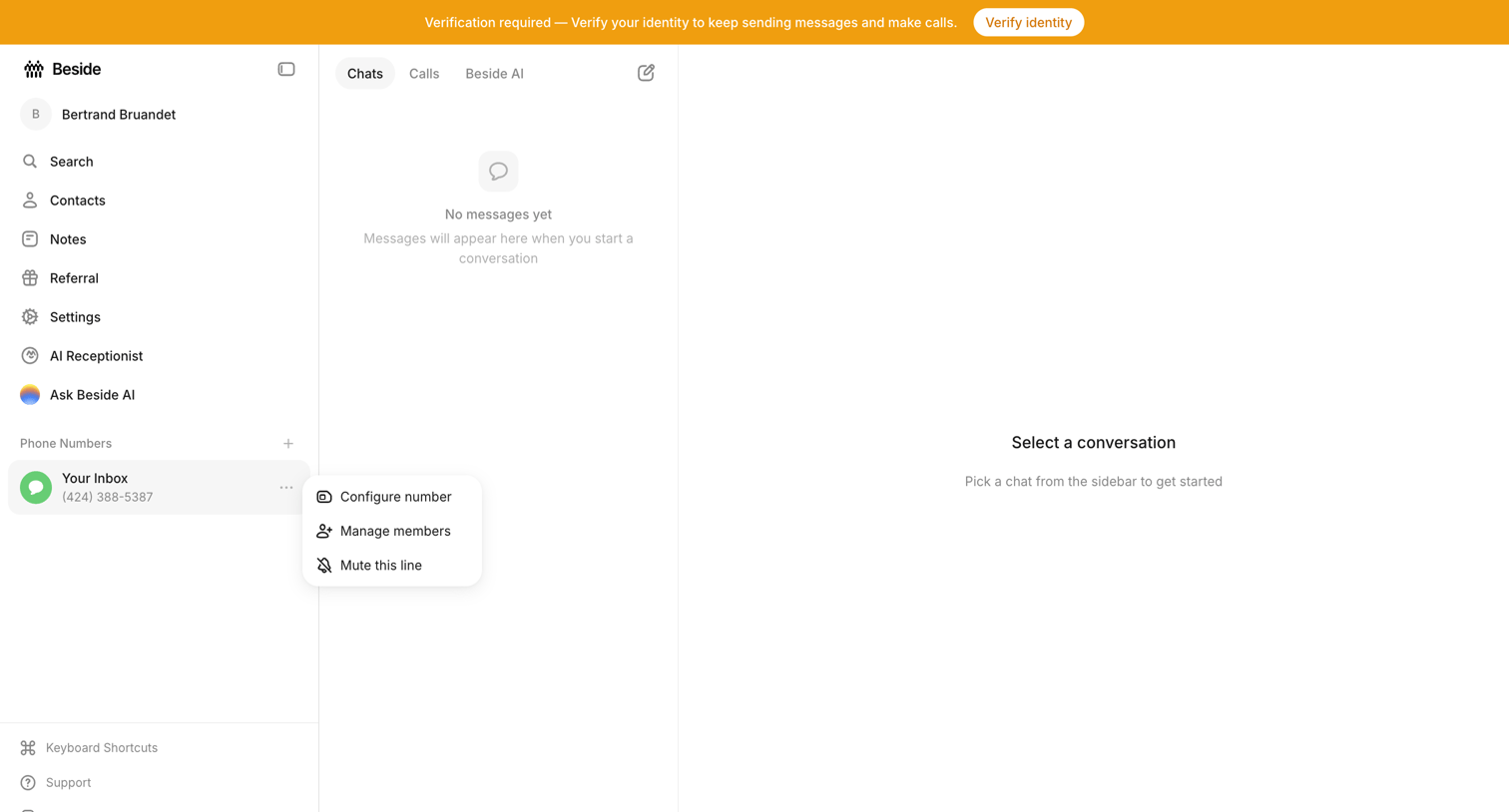Click the B avatar for Bertrand Bruandet
1509x812 pixels.
point(36,115)
